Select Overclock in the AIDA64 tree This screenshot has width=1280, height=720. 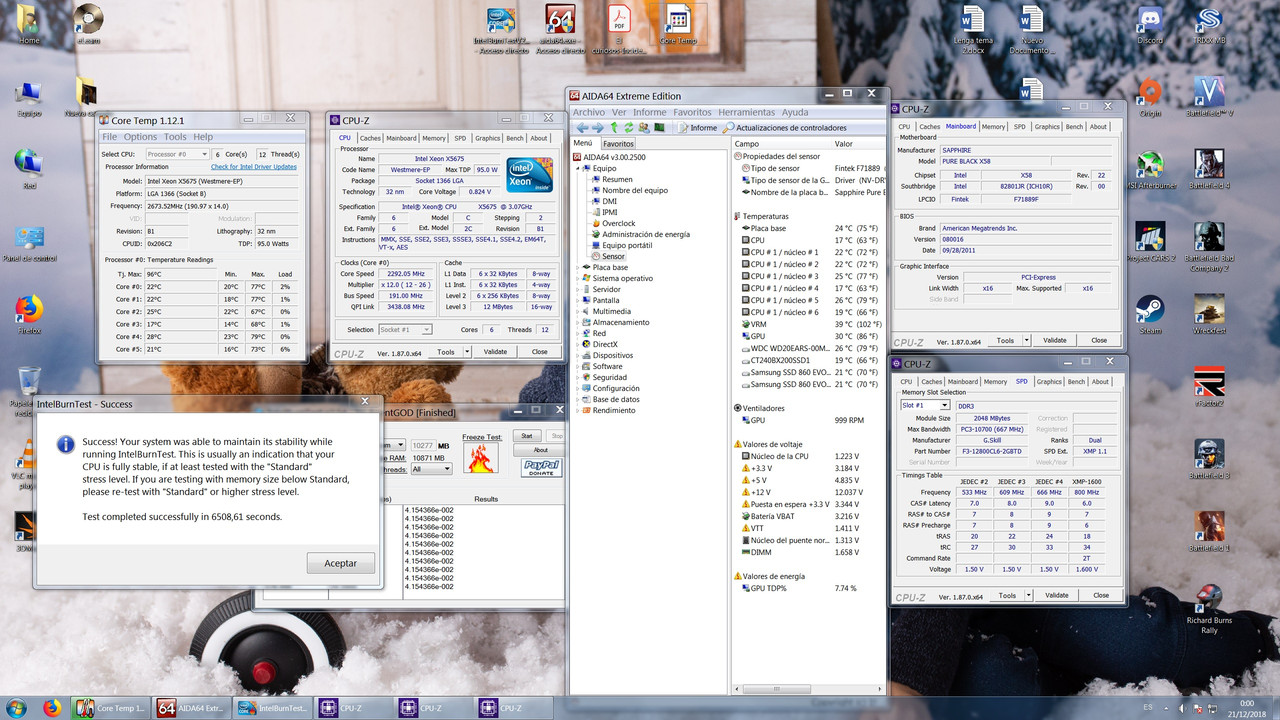coord(618,223)
